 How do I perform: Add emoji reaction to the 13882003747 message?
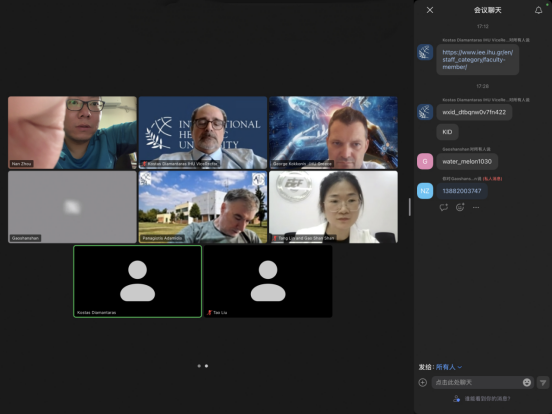point(460,207)
